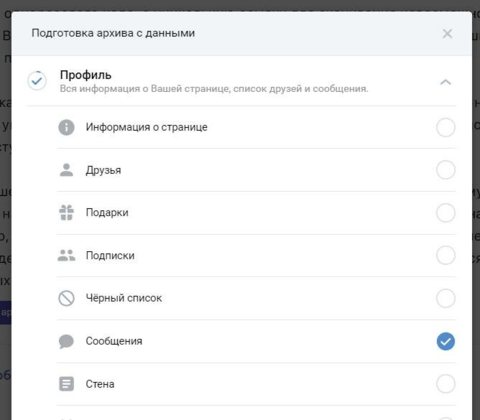Toggle the Профиль section checkmark

(x=37, y=81)
